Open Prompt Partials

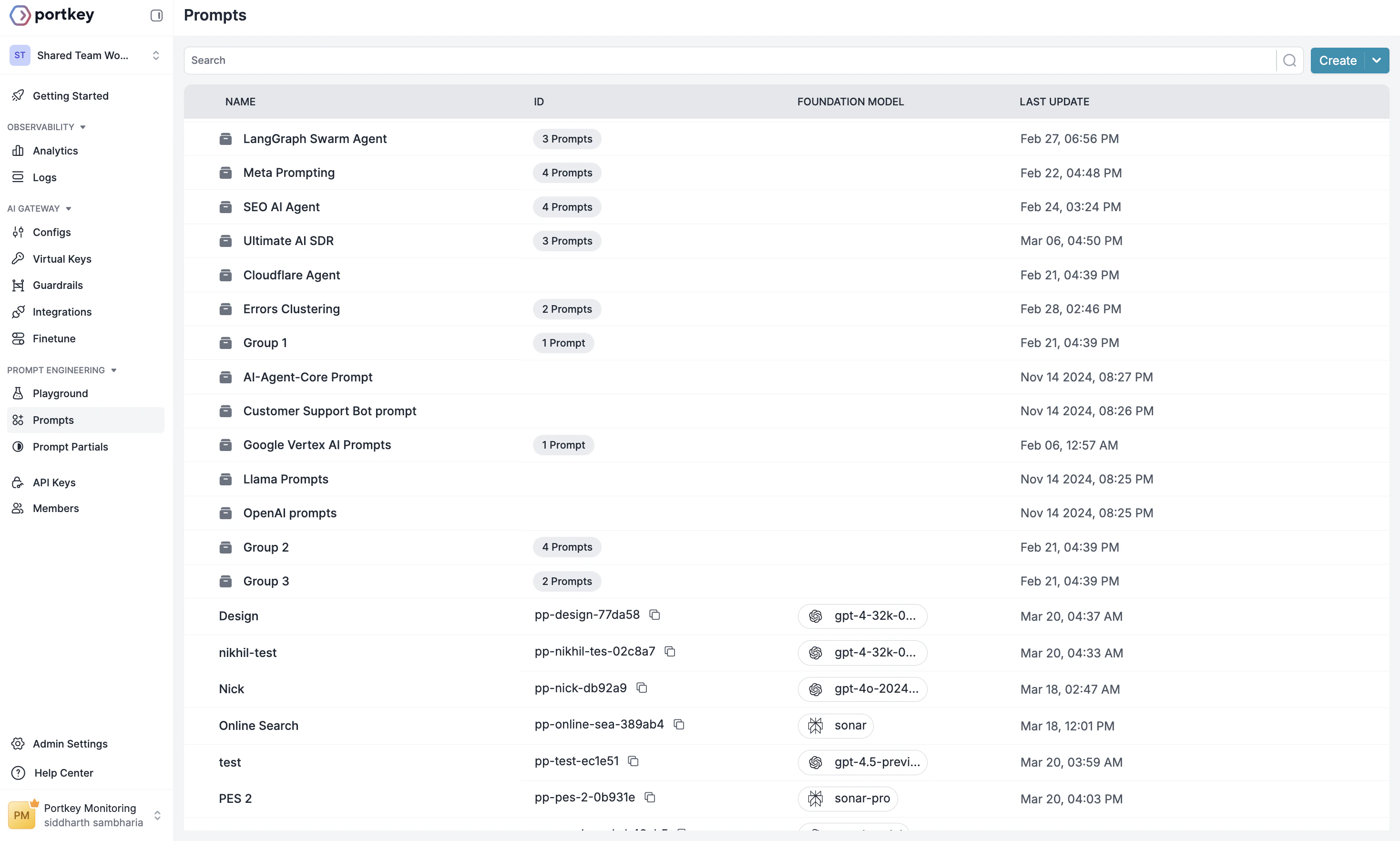70,447
